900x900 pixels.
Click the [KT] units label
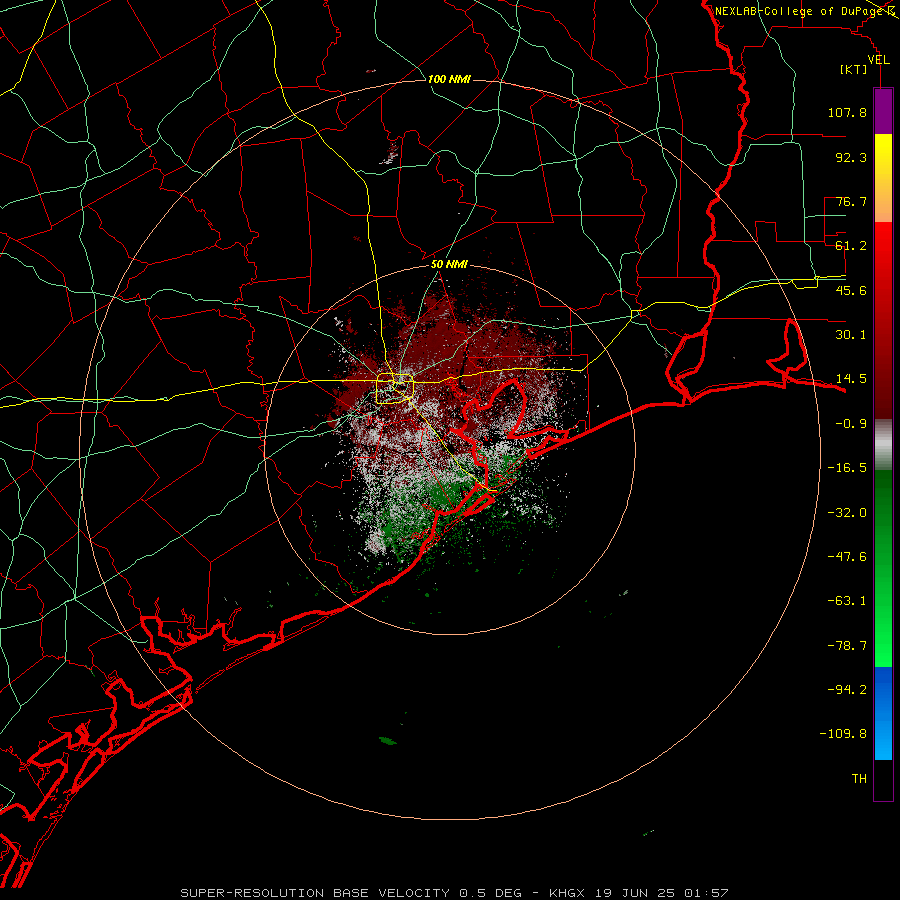(853, 69)
